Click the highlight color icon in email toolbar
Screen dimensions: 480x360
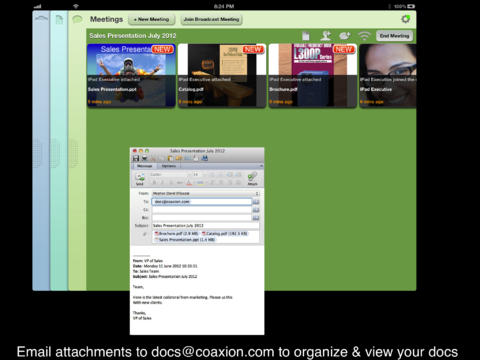(x=200, y=182)
